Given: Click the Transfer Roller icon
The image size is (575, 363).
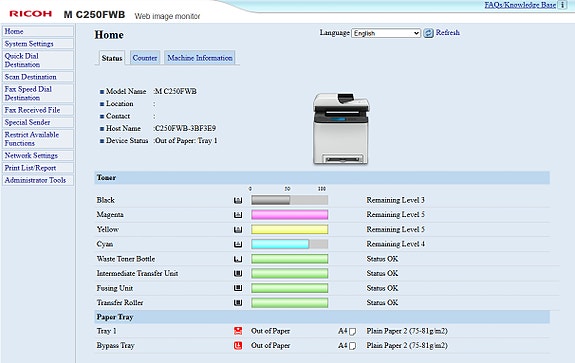Looking at the screenshot, I should [x=238, y=303].
